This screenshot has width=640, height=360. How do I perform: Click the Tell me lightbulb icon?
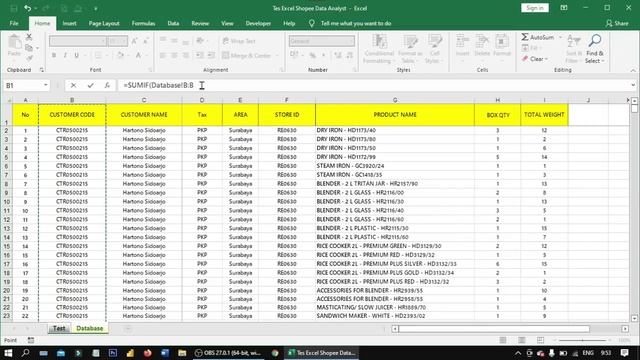pyautogui.click(x=311, y=24)
